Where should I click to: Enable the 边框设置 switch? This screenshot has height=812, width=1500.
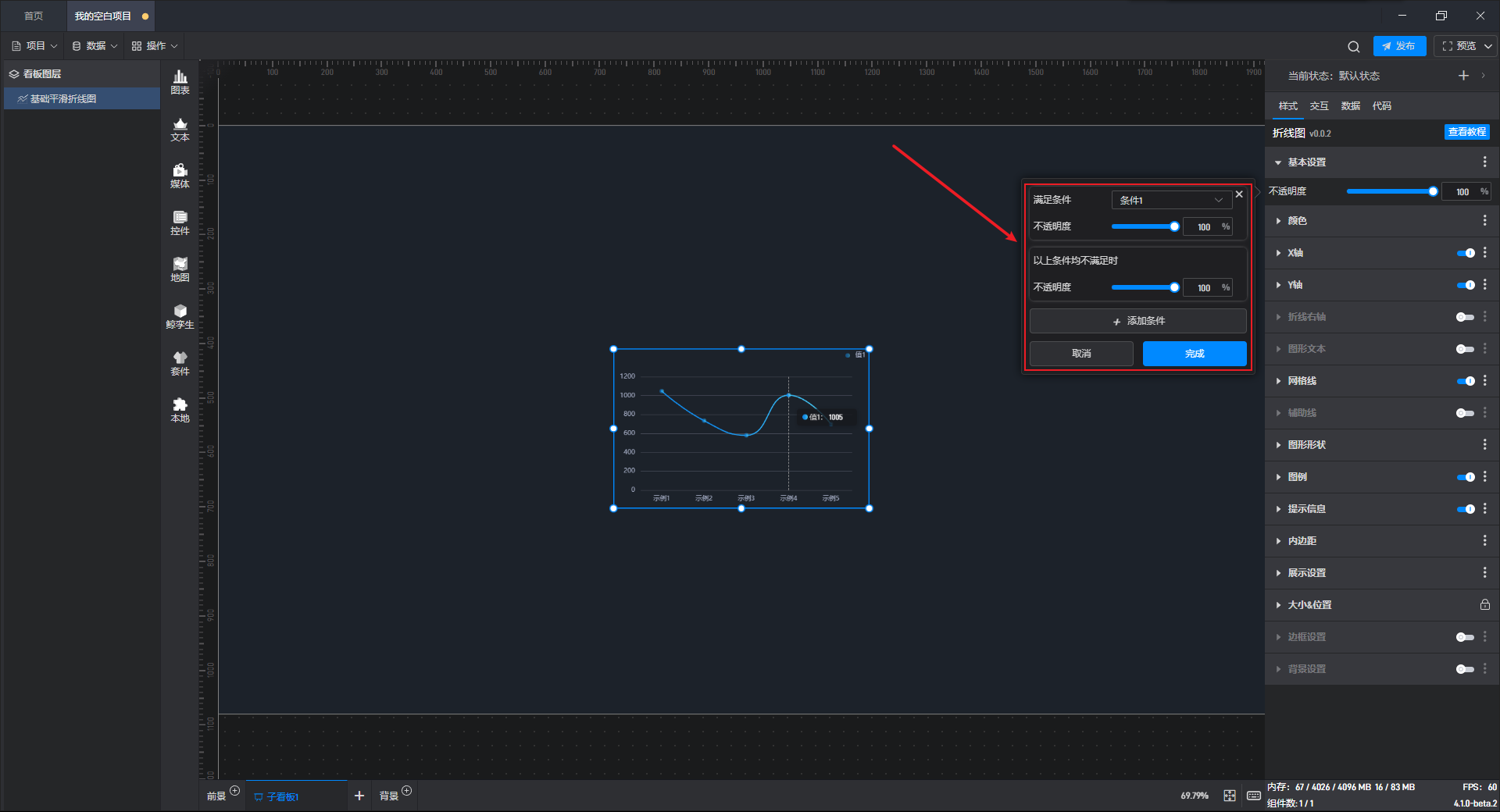point(1466,637)
